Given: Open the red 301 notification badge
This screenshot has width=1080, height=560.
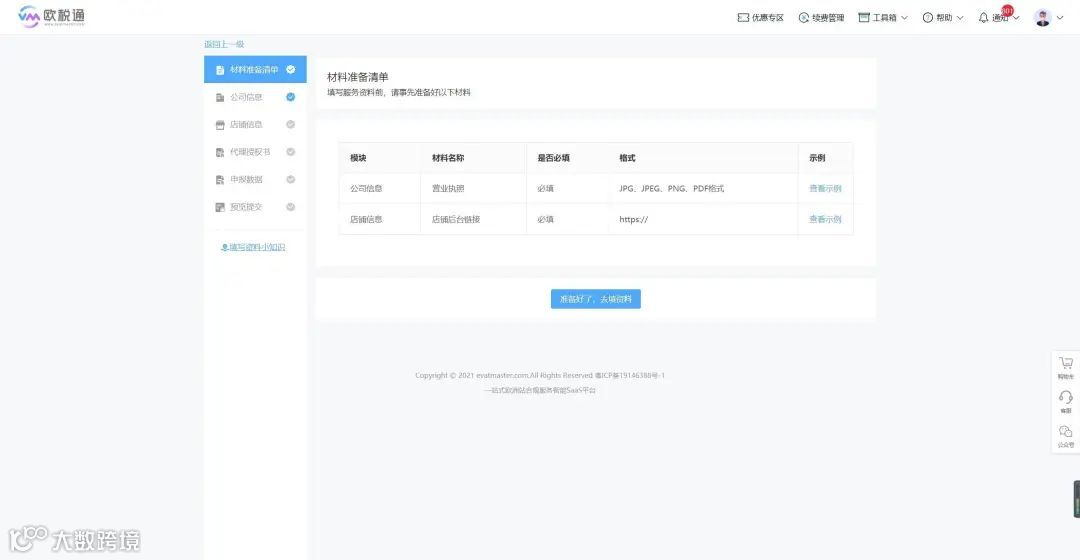Looking at the screenshot, I should coord(1008,10).
